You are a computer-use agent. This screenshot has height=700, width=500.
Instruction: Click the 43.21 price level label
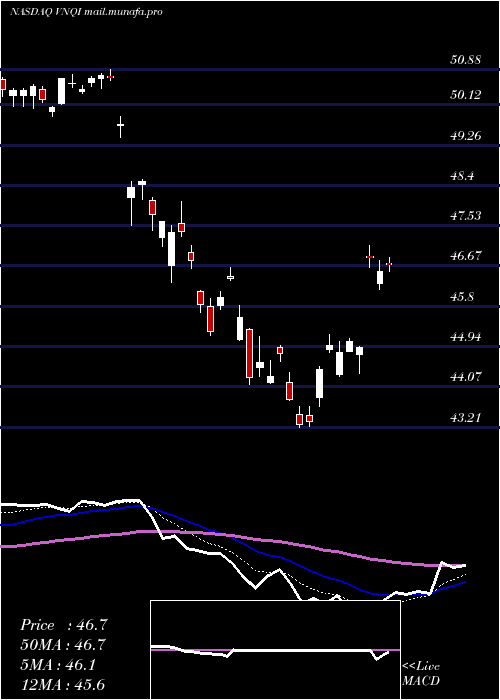coord(466,418)
